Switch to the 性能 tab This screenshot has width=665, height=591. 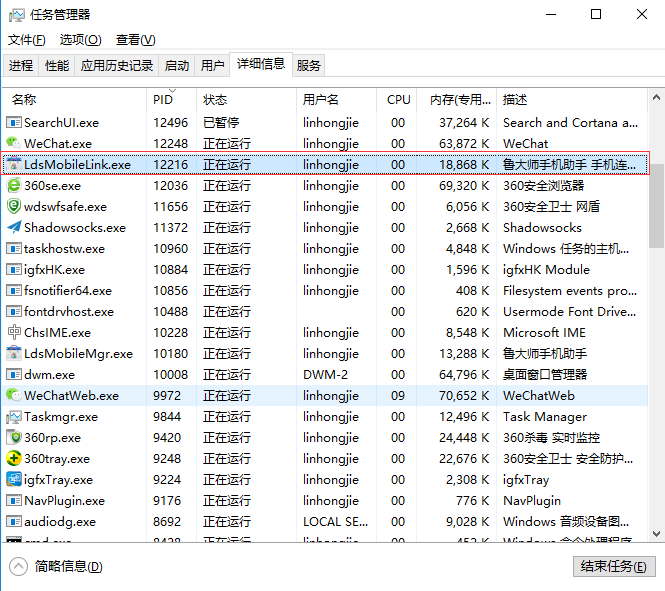click(57, 66)
